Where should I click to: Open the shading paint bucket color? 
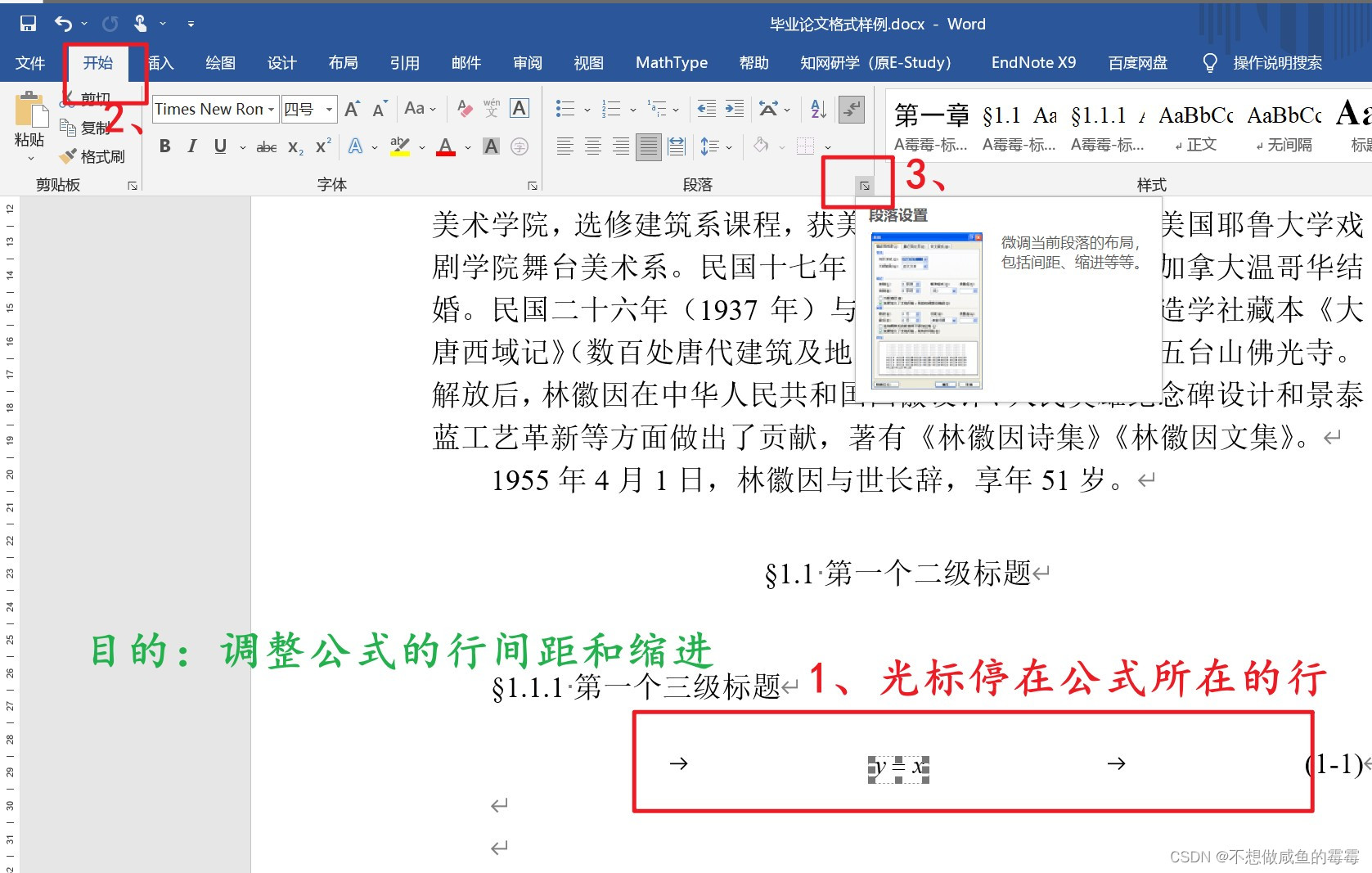coord(761,146)
